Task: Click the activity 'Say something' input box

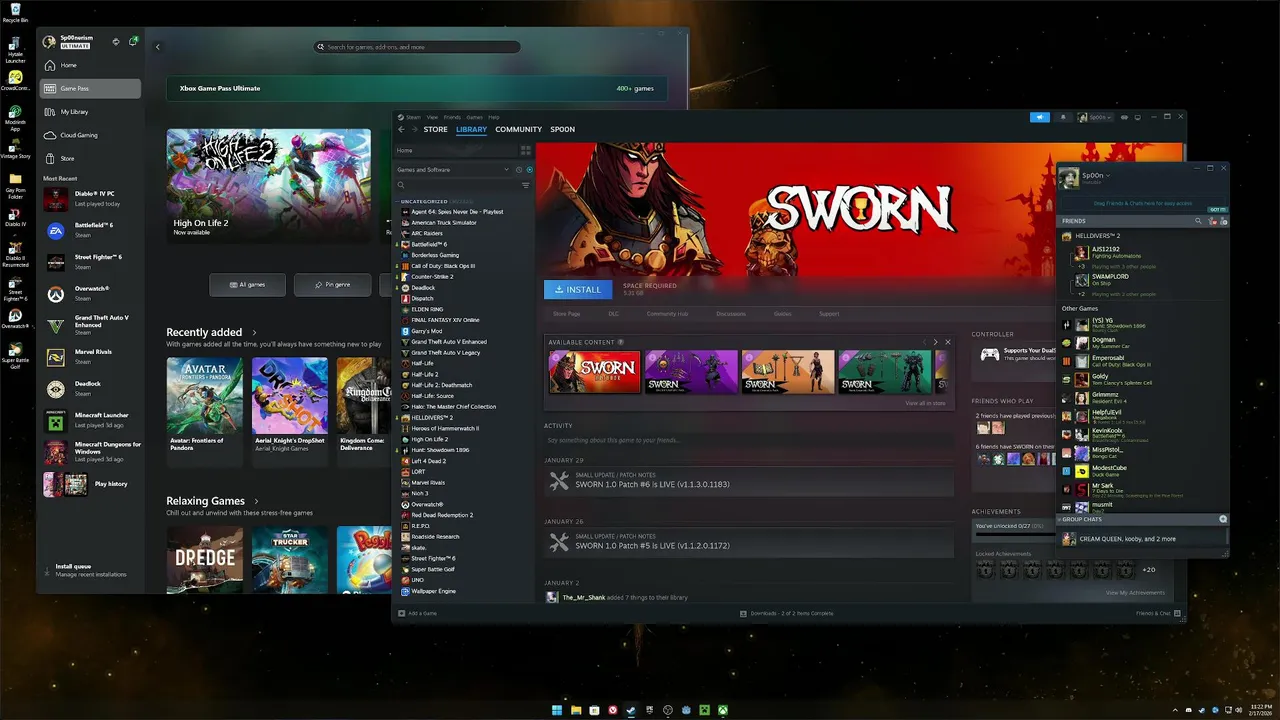Action: pos(748,440)
